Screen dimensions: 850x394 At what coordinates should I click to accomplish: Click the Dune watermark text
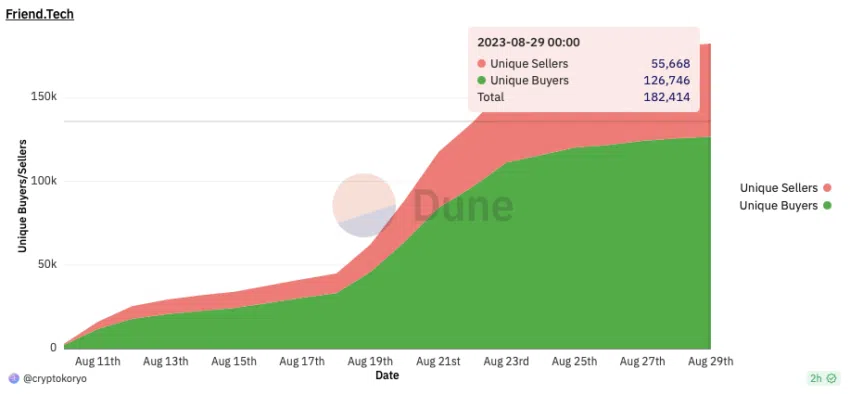[463, 205]
